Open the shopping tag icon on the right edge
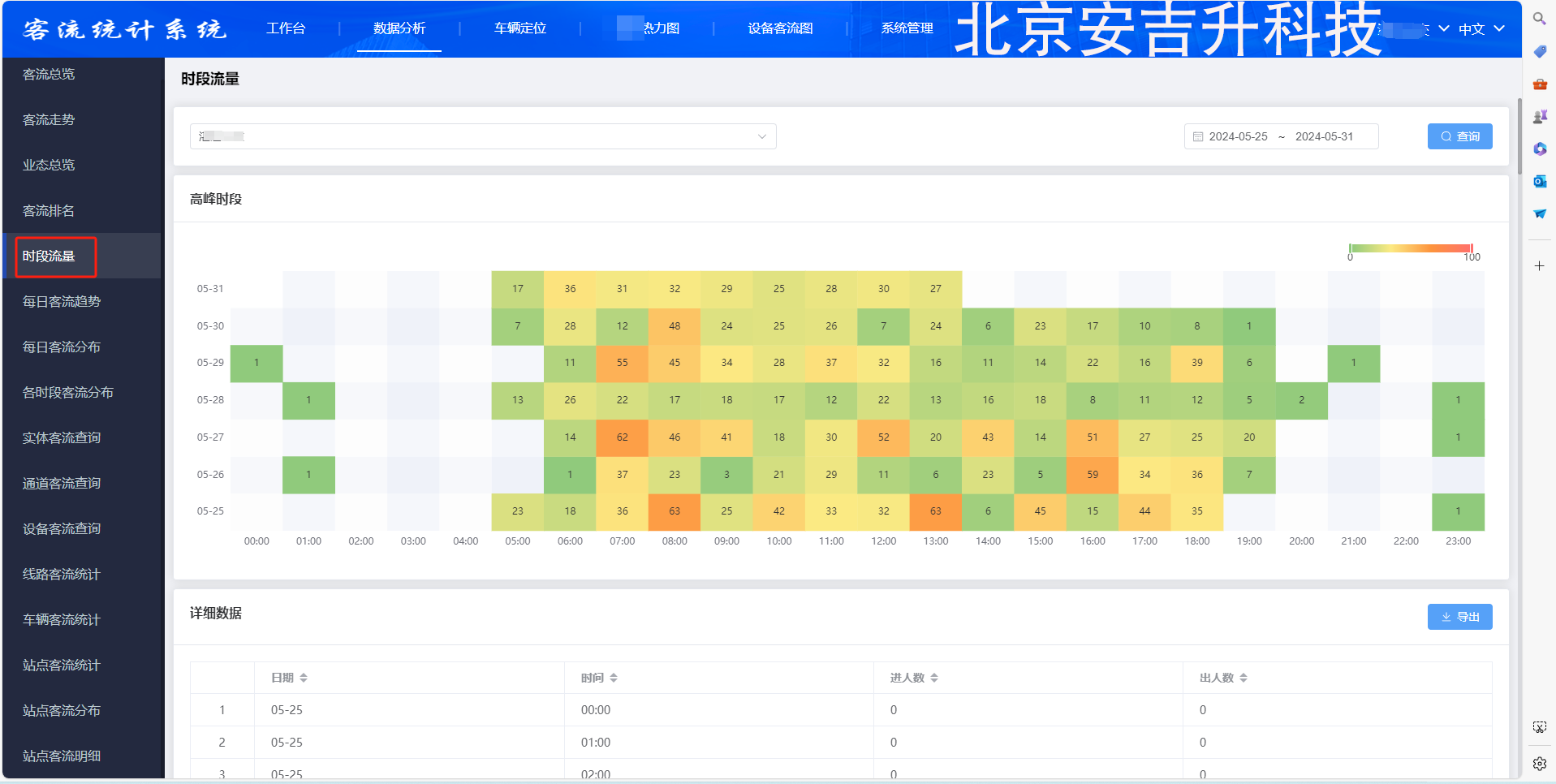Screen dimensions: 1556x784 1539,51
